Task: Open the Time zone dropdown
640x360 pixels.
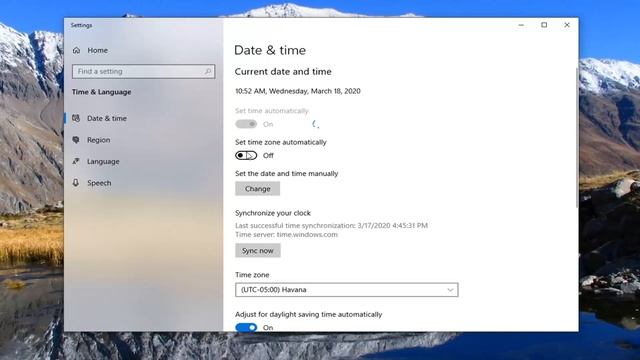Action: [x=347, y=290]
